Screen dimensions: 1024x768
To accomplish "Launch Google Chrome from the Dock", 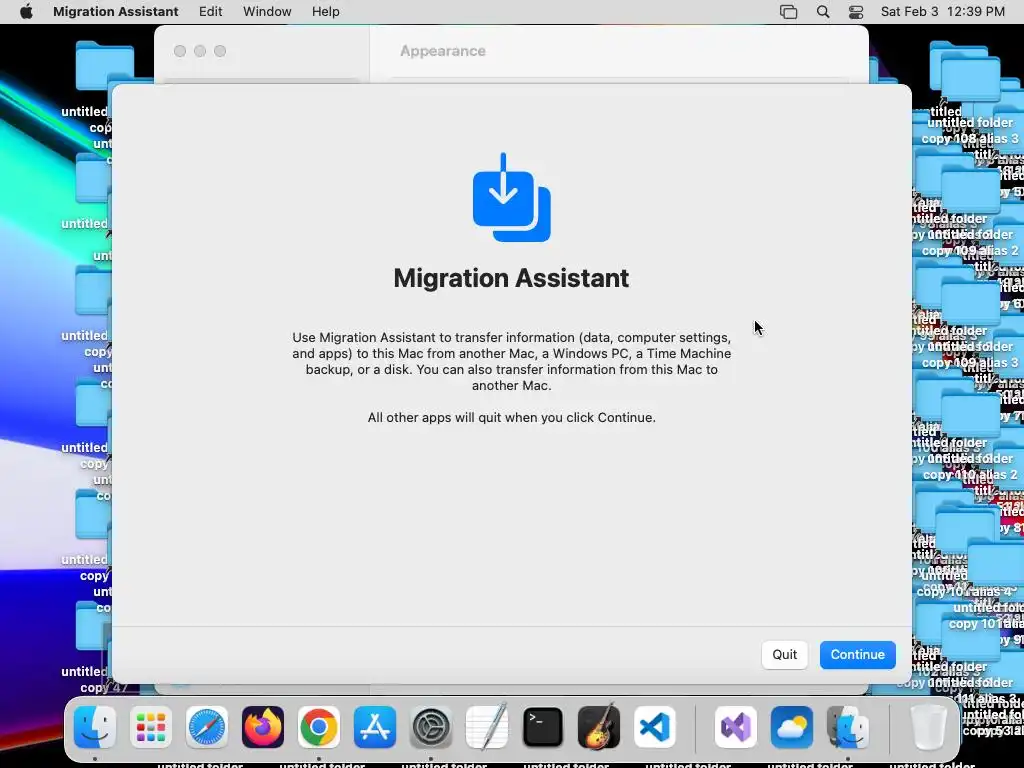I will 319,726.
